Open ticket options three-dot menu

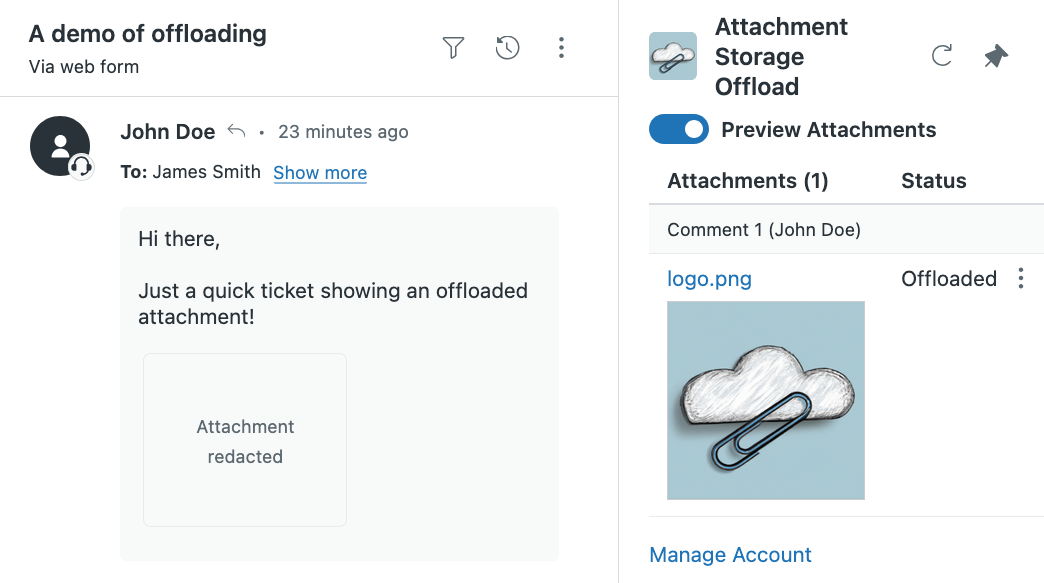561,47
